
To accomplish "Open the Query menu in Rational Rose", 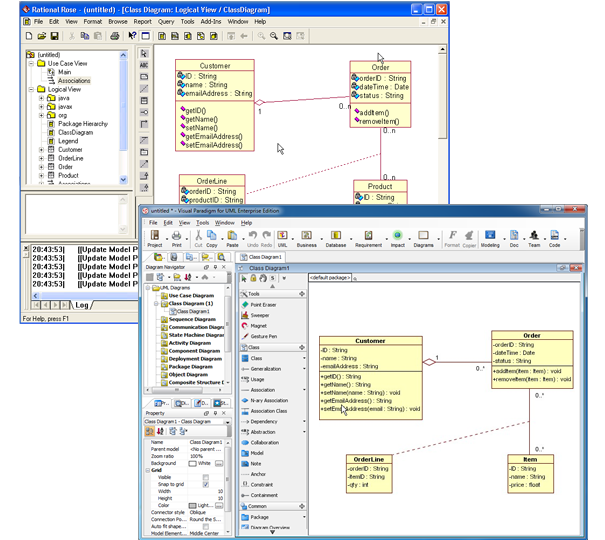I will pos(166,22).
